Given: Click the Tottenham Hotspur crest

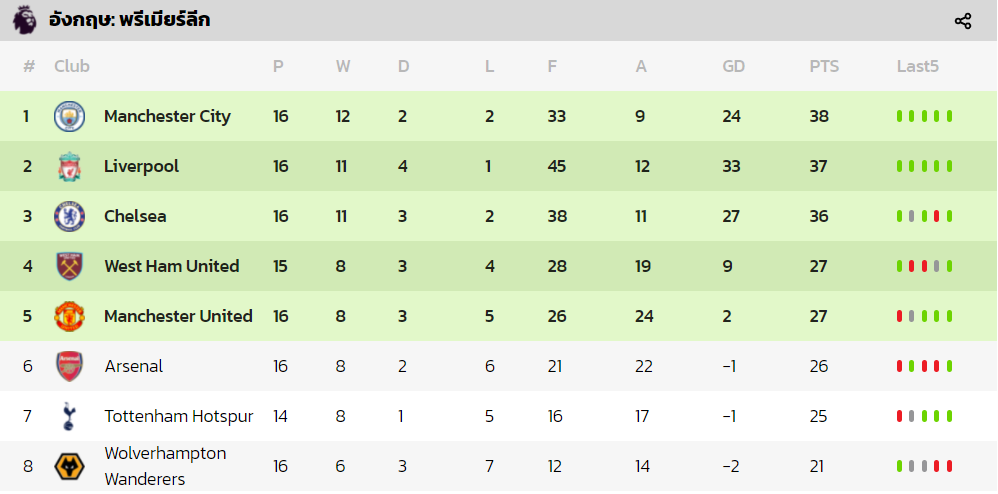Looking at the screenshot, I should tap(69, 416).
